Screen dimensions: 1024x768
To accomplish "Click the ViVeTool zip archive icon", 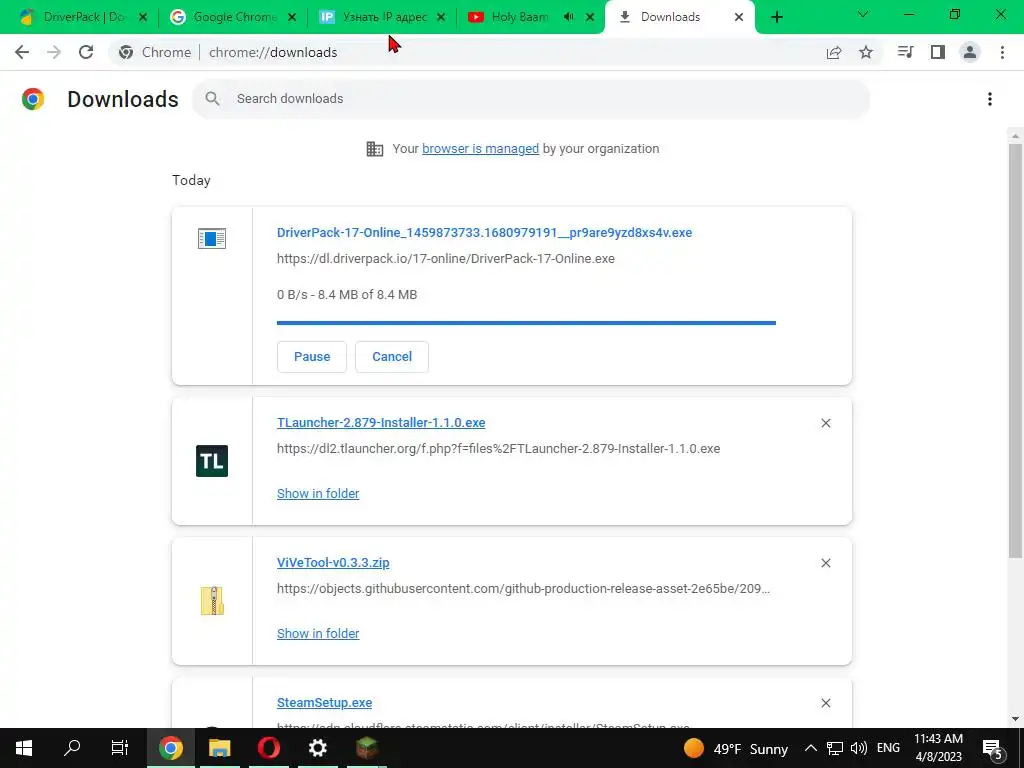I will (x=212, y=601).
